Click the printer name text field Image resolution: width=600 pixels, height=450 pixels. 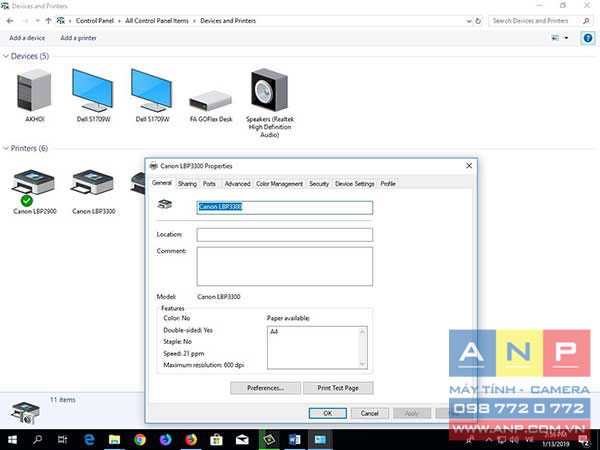point(284,207)
